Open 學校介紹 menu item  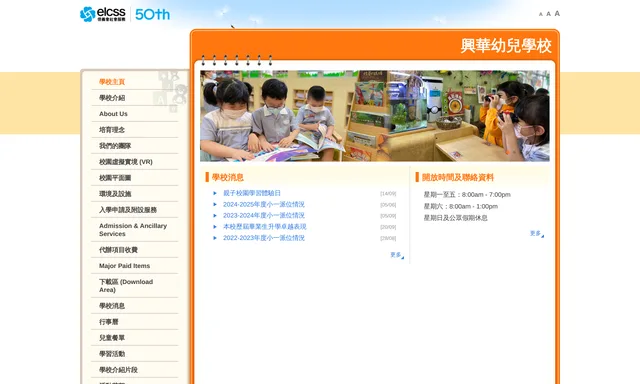point(112,98)
